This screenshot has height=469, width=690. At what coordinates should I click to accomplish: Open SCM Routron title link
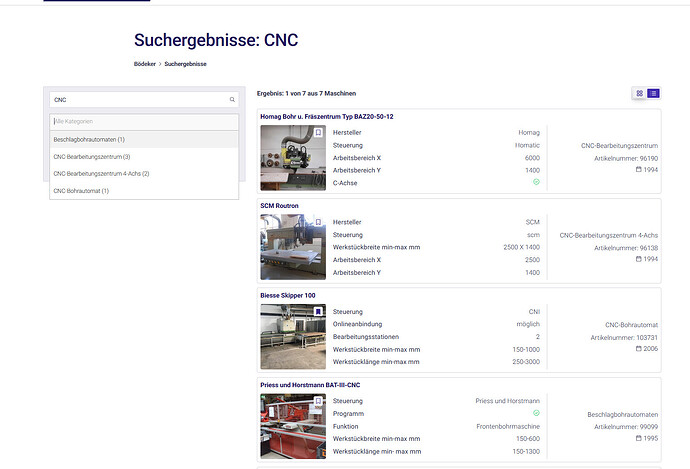click(x=279, y=206)
